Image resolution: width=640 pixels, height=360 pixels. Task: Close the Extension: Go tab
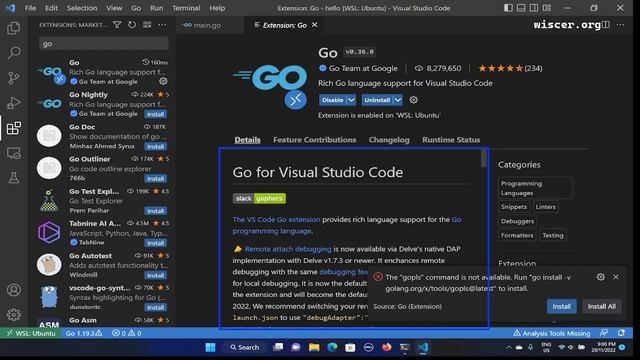[315, 25]
